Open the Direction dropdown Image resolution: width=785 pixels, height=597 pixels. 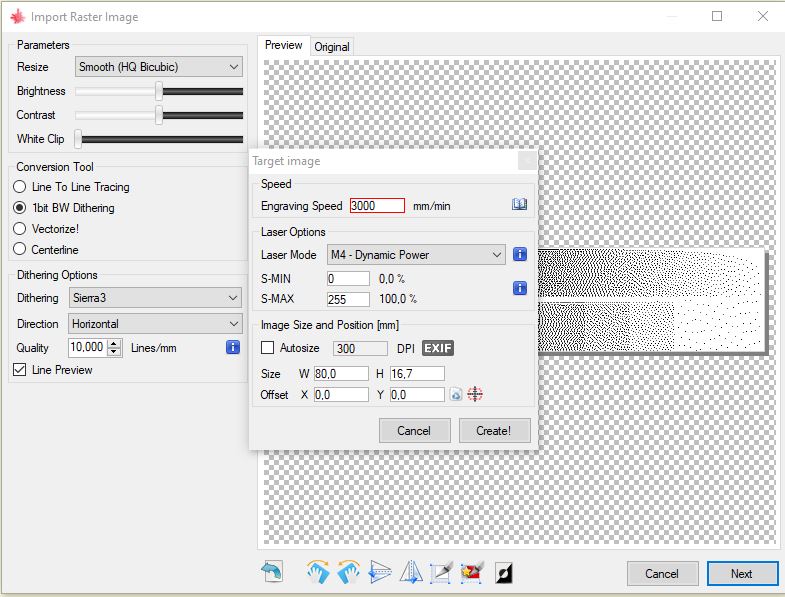click(x=155, y=324)
